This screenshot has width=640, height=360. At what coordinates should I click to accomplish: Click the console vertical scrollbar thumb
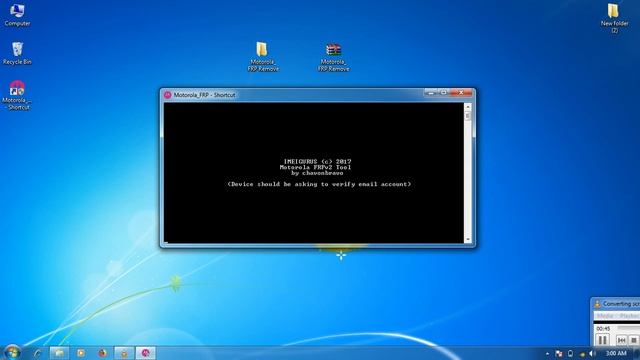[x=468, y=116]
